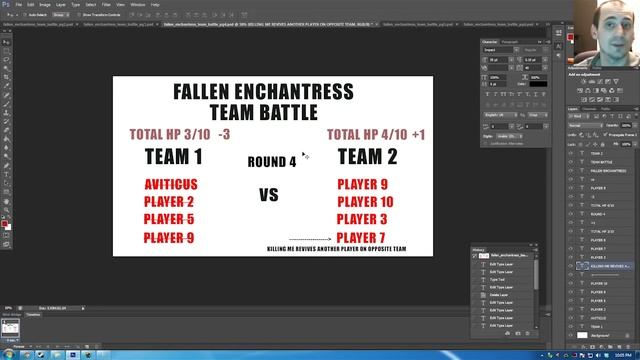
Task: Apply Faux Bold in Character panel
Action: pos(487,94)
